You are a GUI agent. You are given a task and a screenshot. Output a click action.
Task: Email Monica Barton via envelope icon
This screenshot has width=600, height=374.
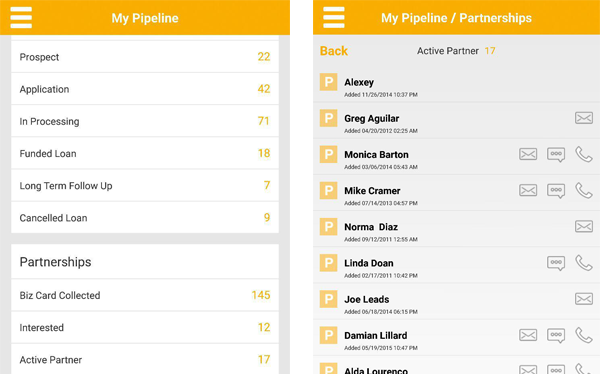[528, 154]
